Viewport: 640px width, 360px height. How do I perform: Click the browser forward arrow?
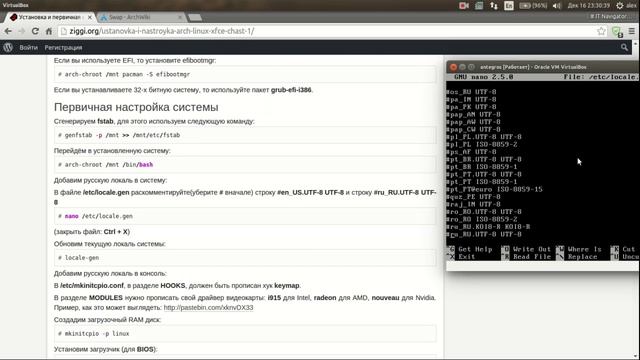click(21, 31)
